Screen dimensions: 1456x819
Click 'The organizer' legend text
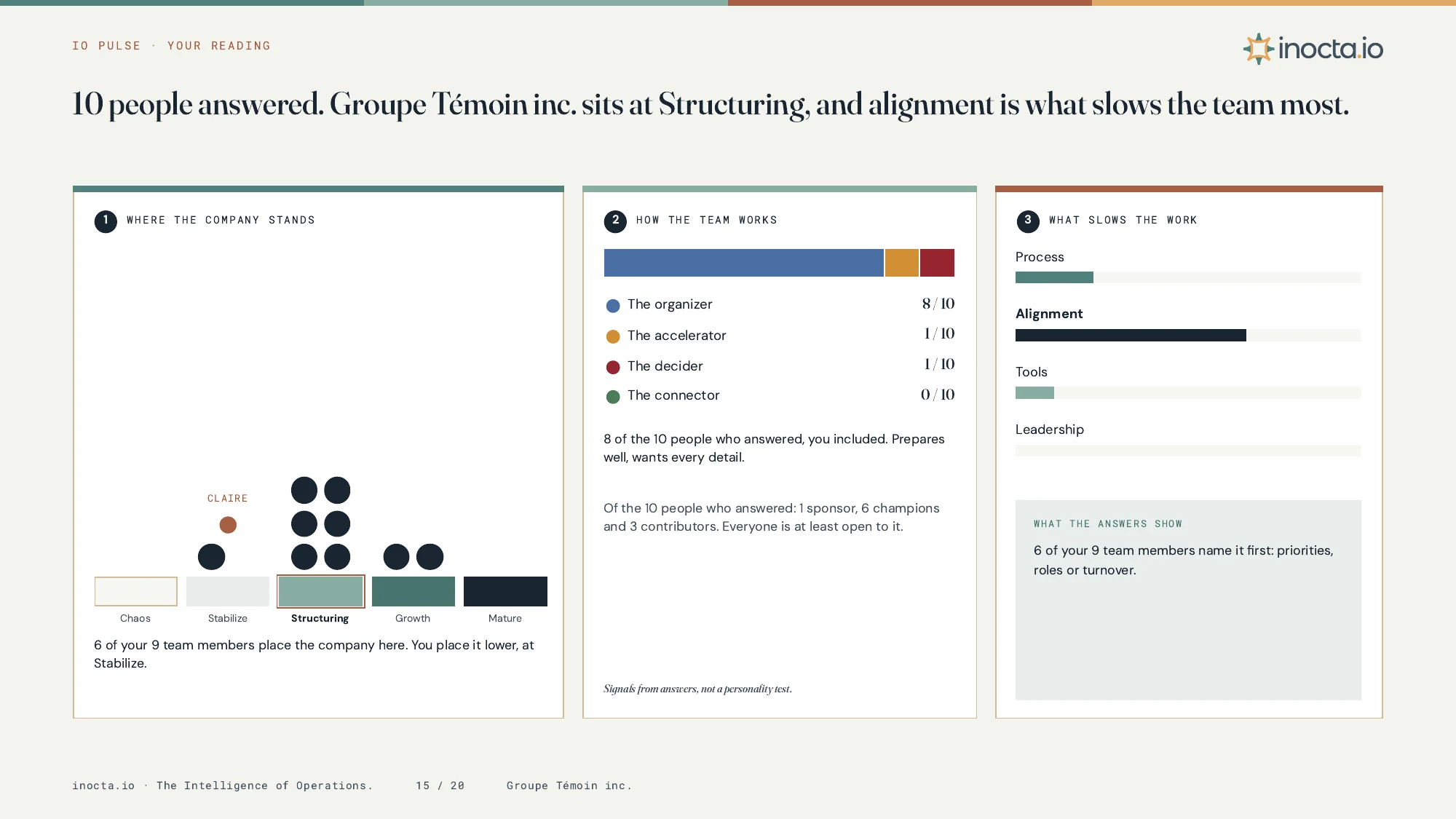(x=670, y=304)
